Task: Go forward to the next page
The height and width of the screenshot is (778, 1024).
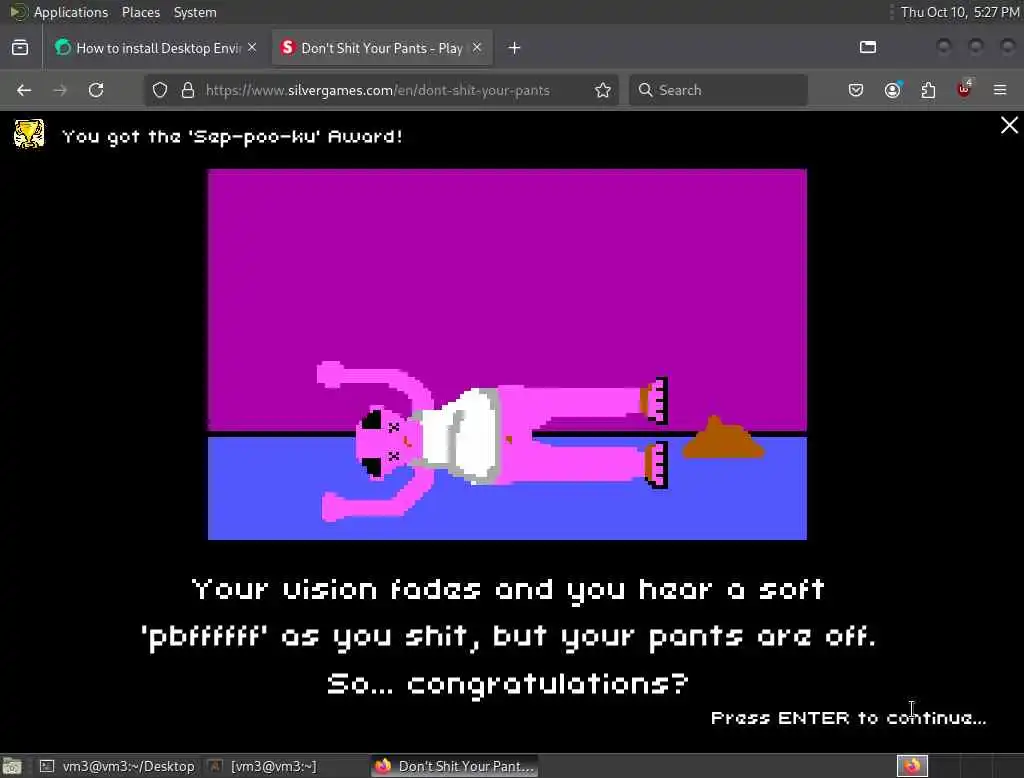Action: (60, 90)
